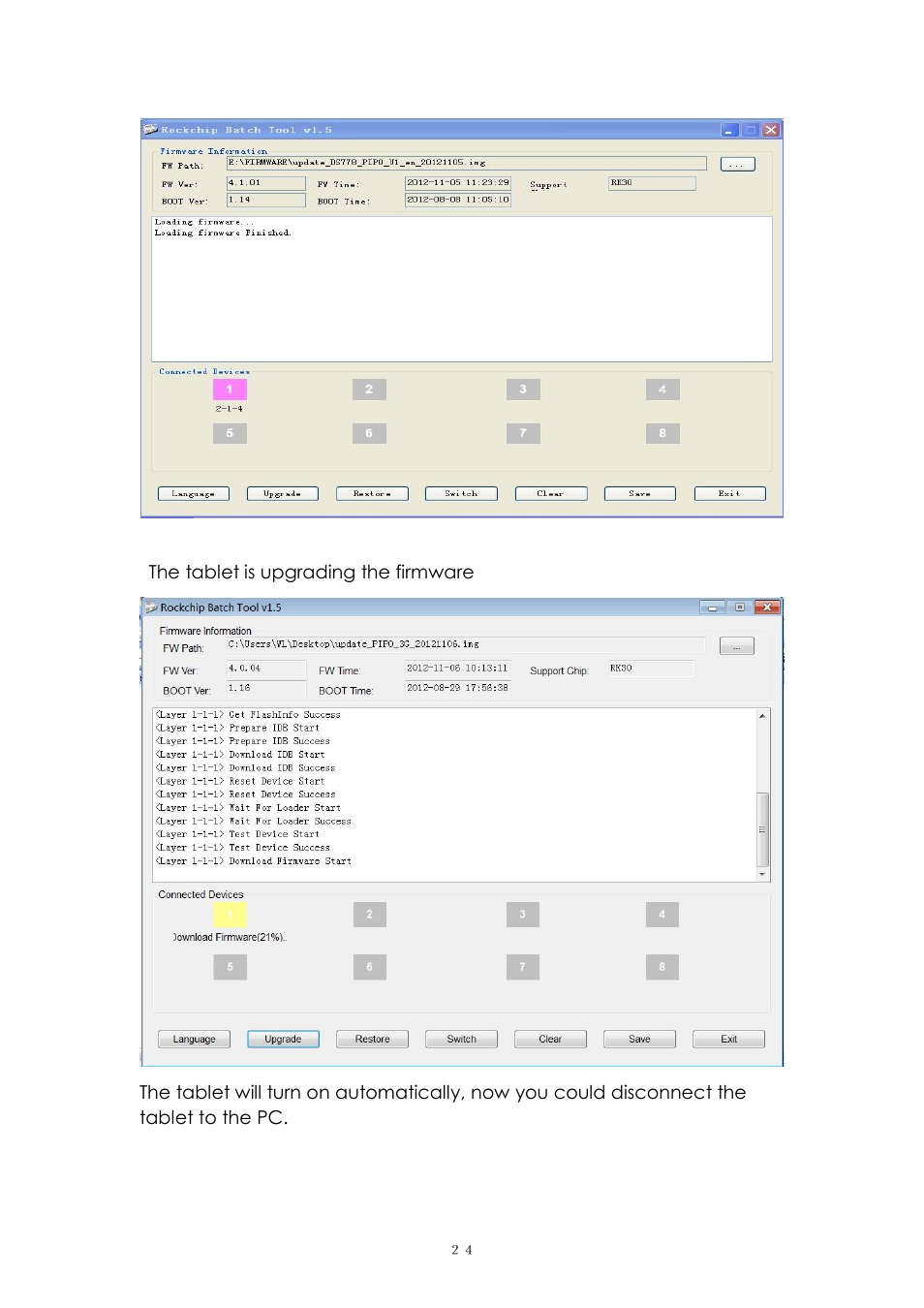
Task: Click Restore button in the firmware-loaded window
Action: pos(372,493)
